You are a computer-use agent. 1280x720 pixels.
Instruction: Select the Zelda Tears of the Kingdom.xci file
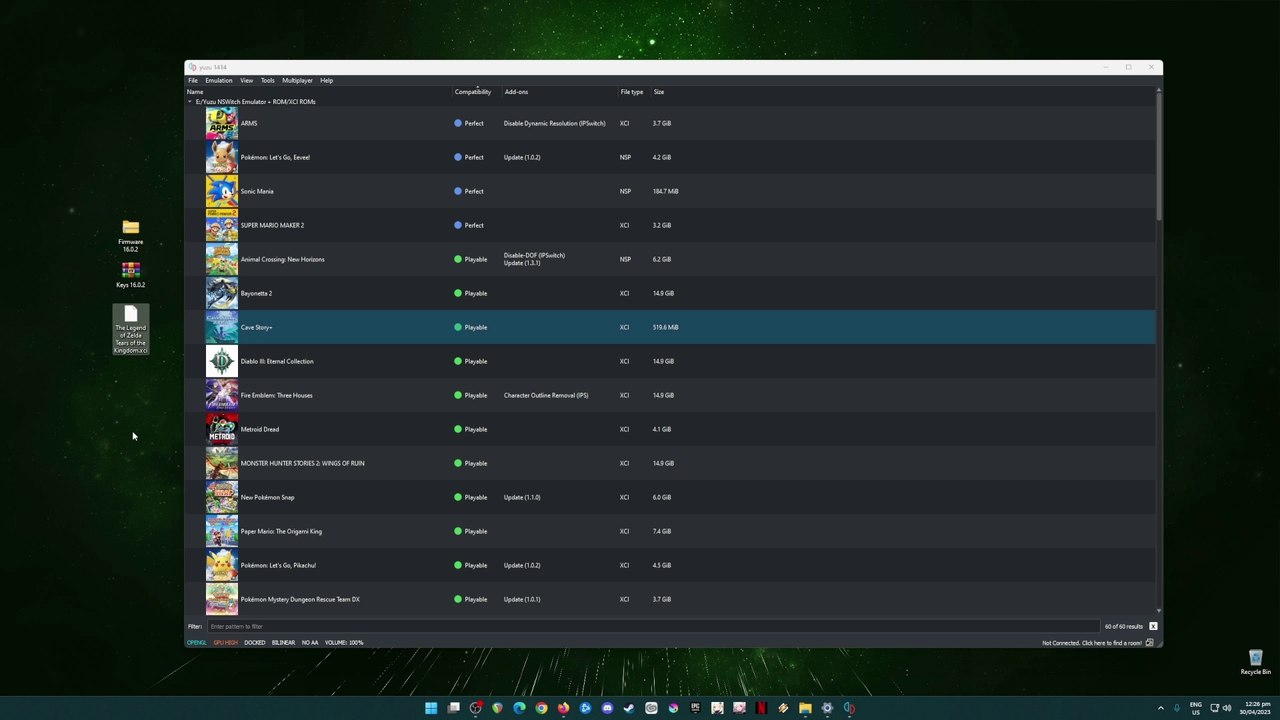tap(131, 330)
